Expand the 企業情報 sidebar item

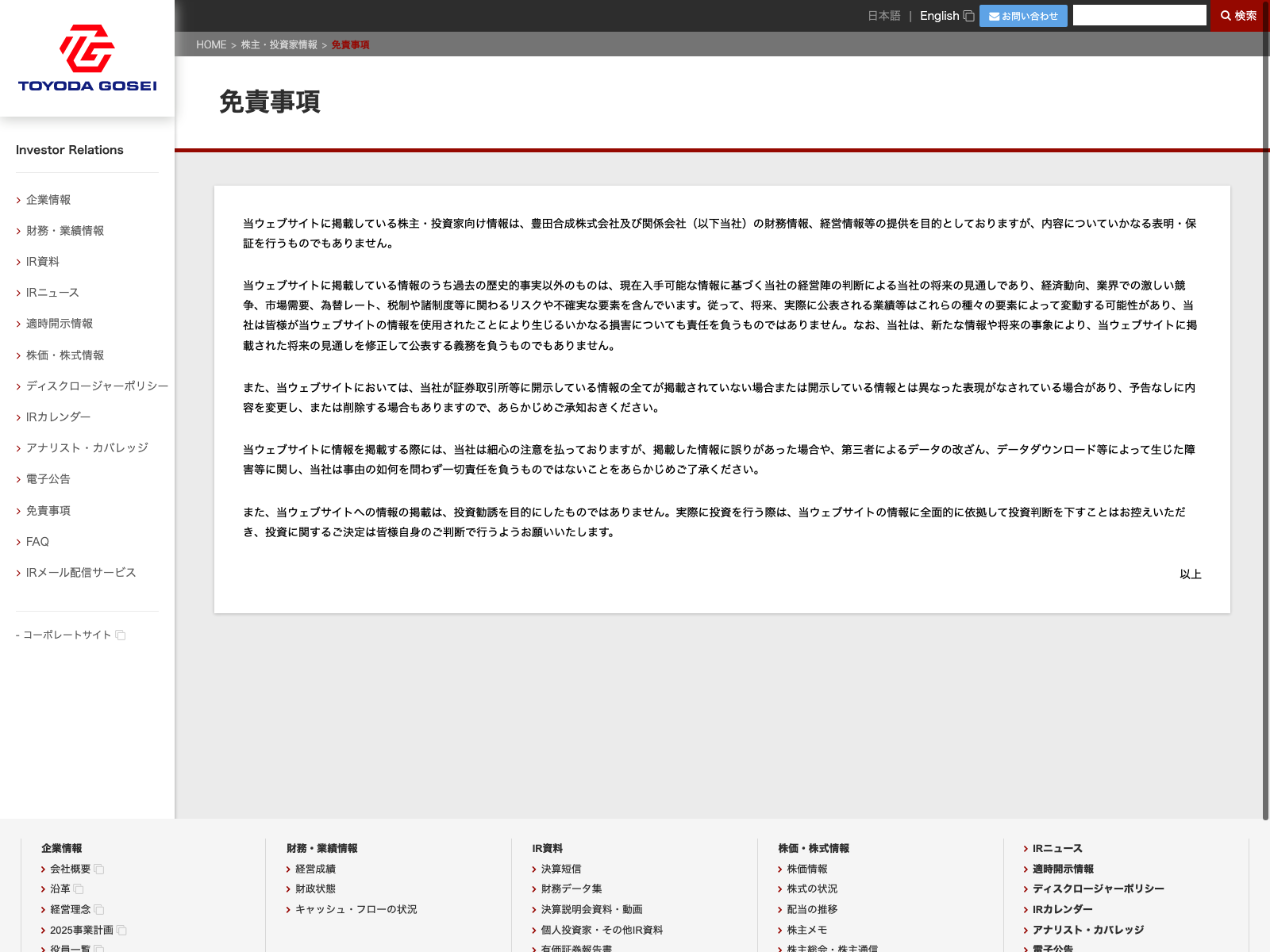coord(48,200)
